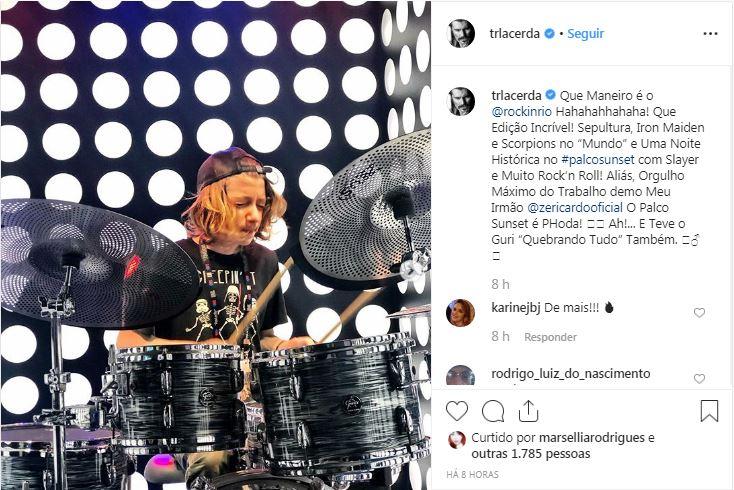The height and width of the screenshot is (490, 734).
Task: Open comment bubble icon
Action: (x=493, y=411)
